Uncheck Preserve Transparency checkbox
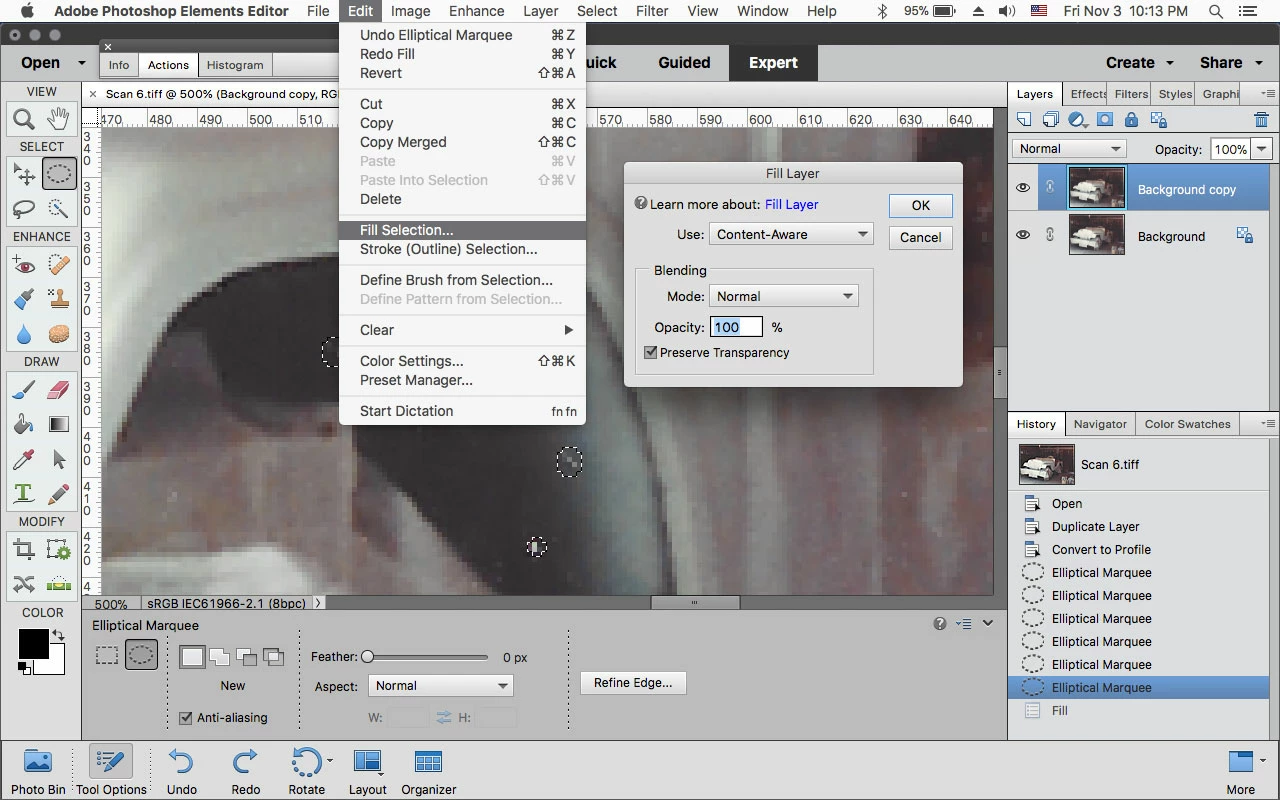Viewport: 1280px width, 800px height. 651,353
